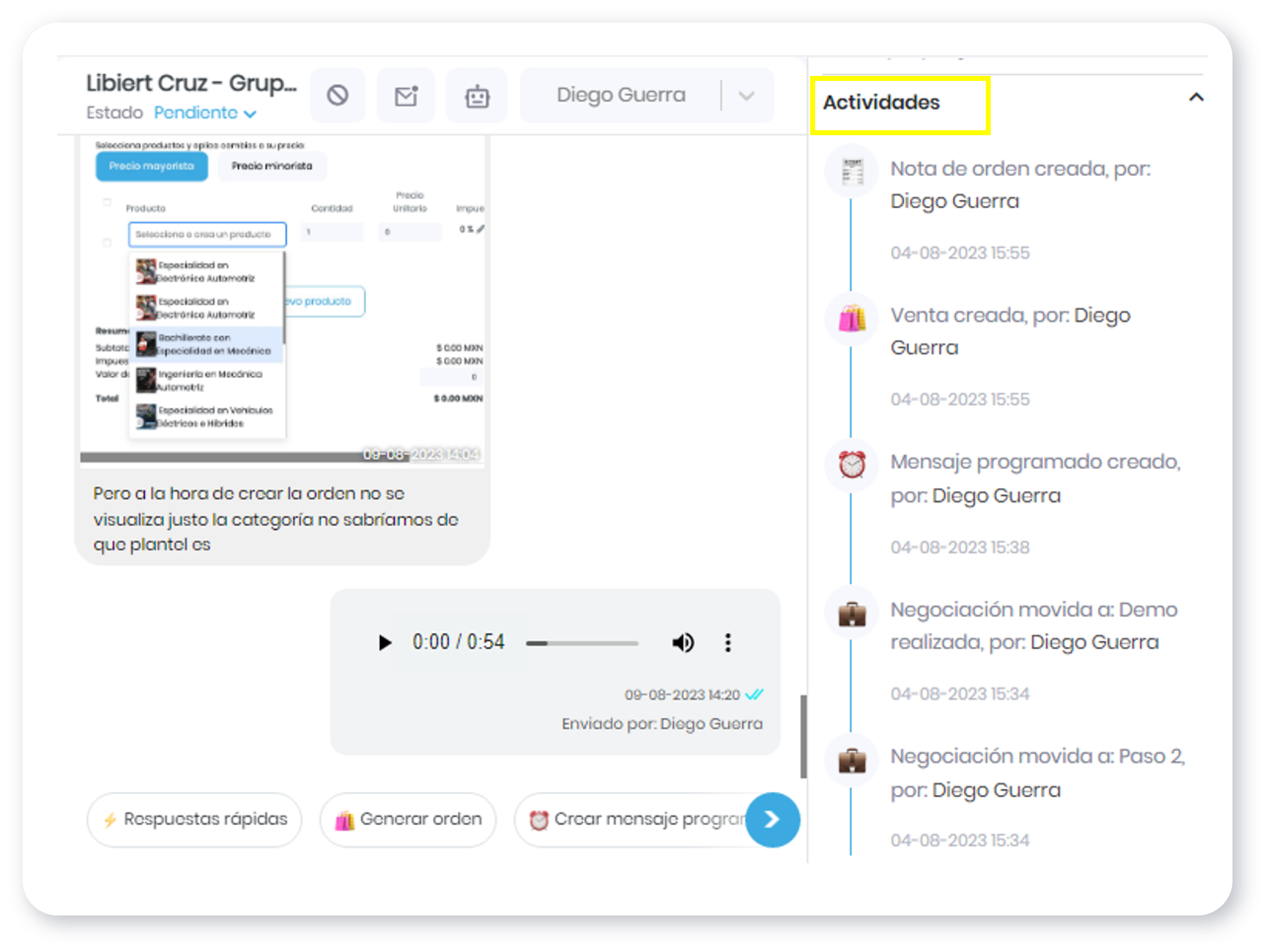Click the block contact icon

pos(337,95)
